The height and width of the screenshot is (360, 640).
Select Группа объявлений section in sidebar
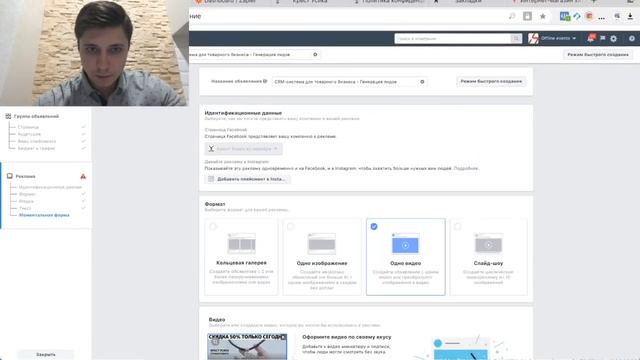click(x=36, y=116)
